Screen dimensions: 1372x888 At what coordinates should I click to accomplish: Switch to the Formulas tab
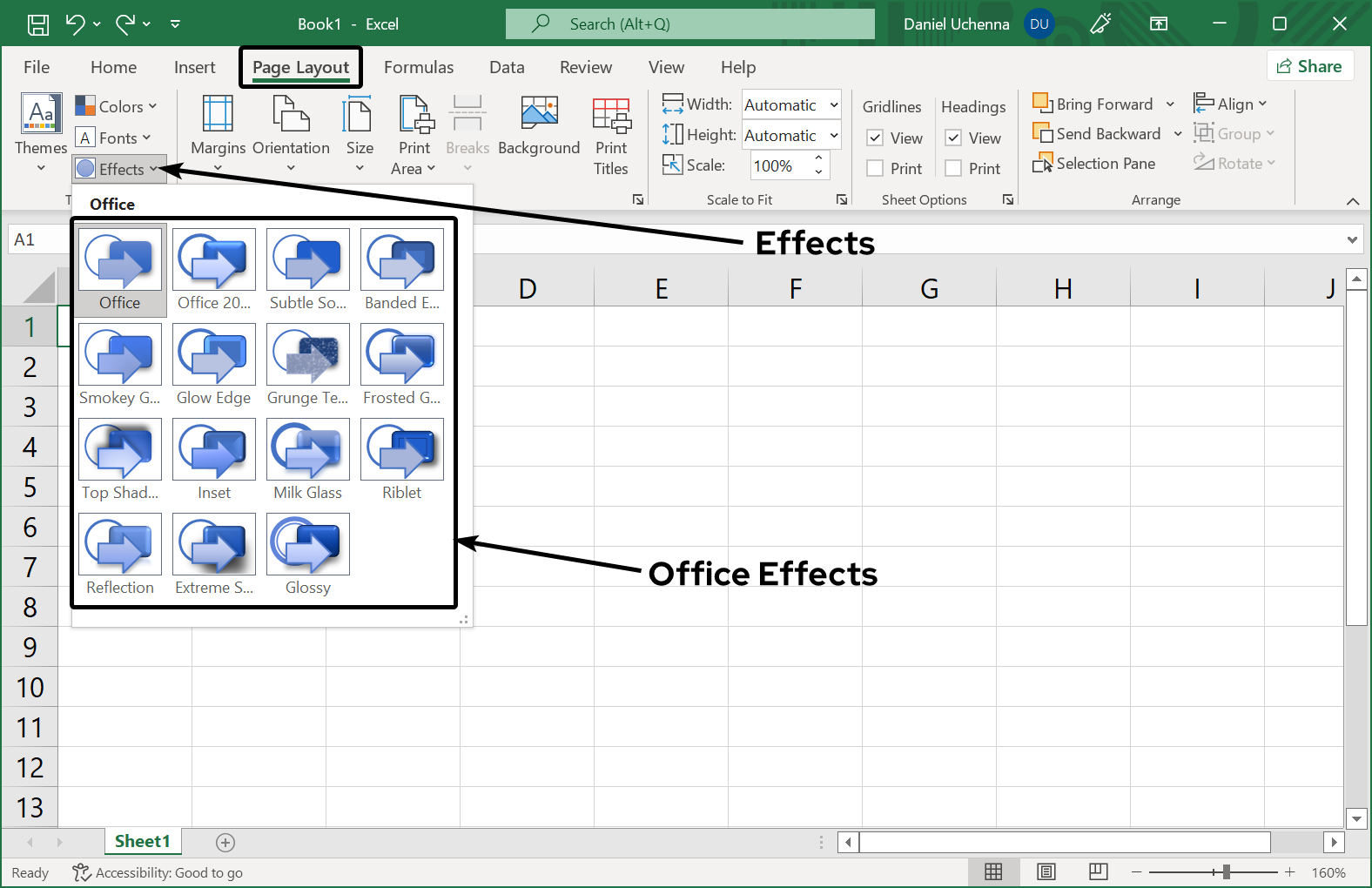coord(419,67)
